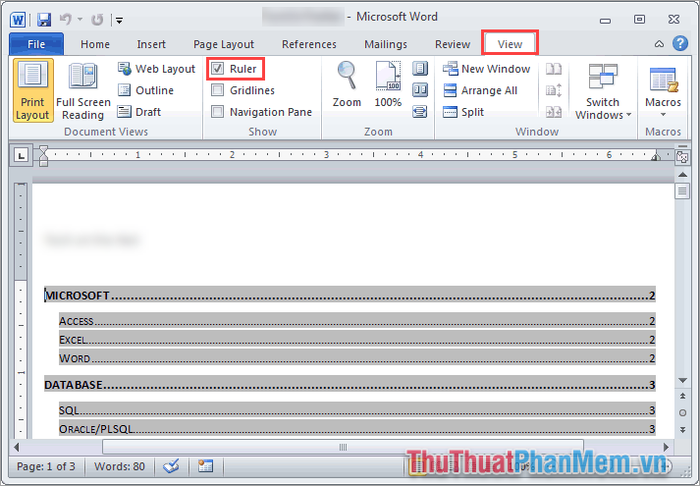
Task: Click the EXCEL table of contents entry
Action: click(357, 340)
